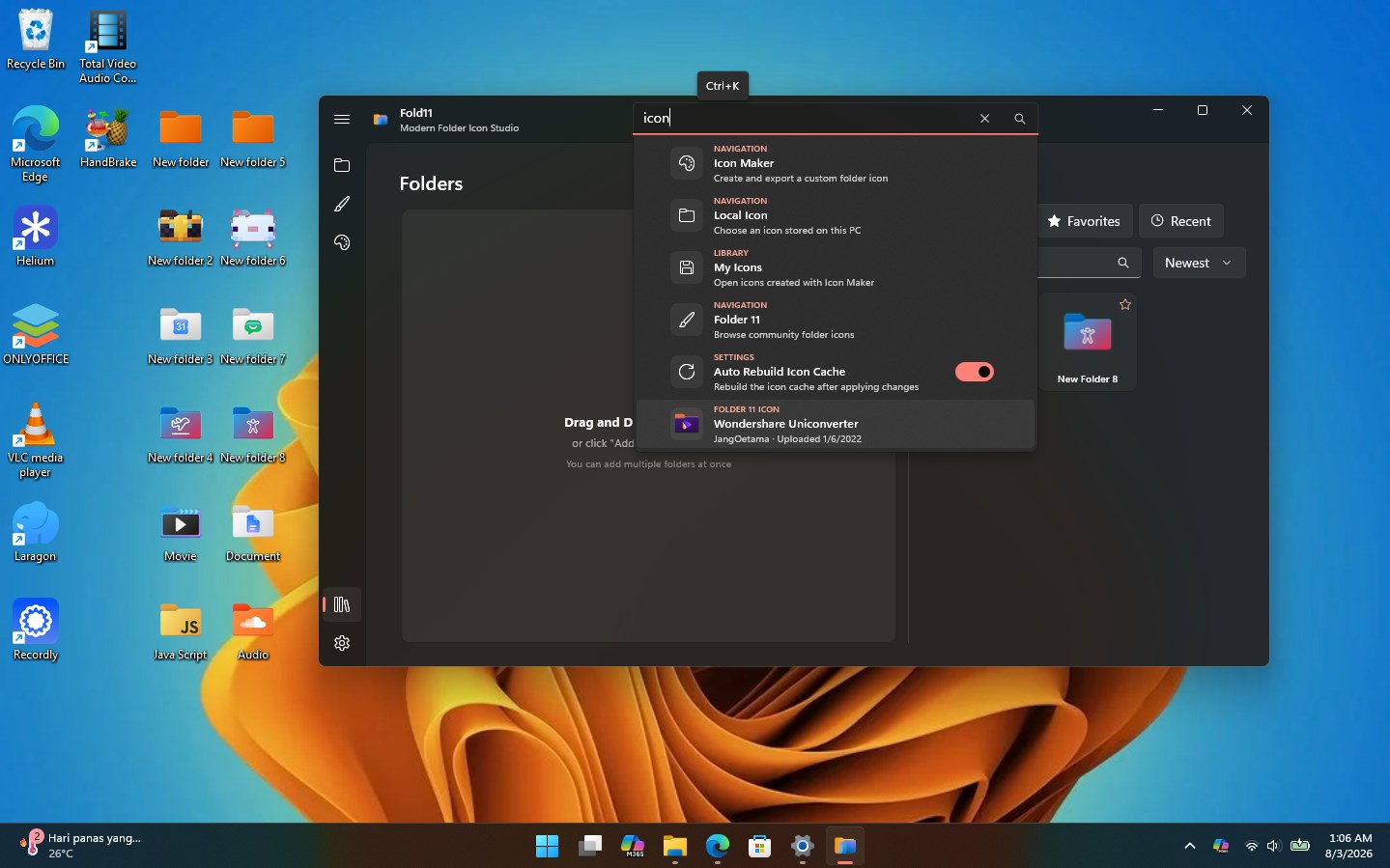Click the star on the New Folder 8 card
Screen dimensions: 1390x868
pos(1125,304)
